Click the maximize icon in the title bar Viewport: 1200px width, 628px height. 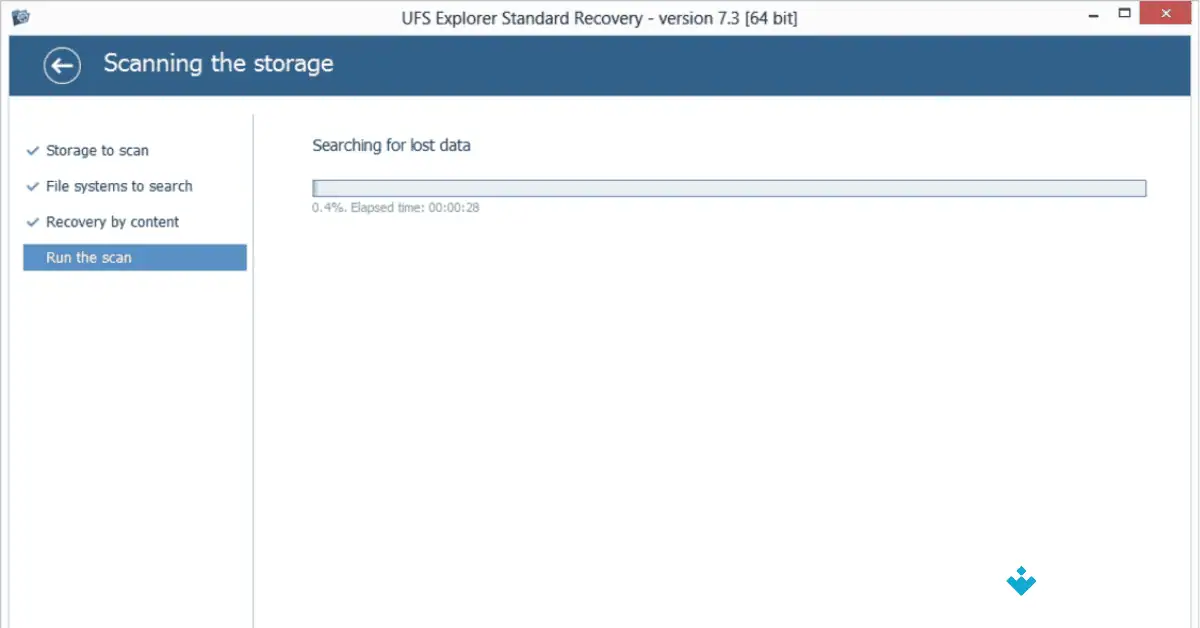point(1122,13)
